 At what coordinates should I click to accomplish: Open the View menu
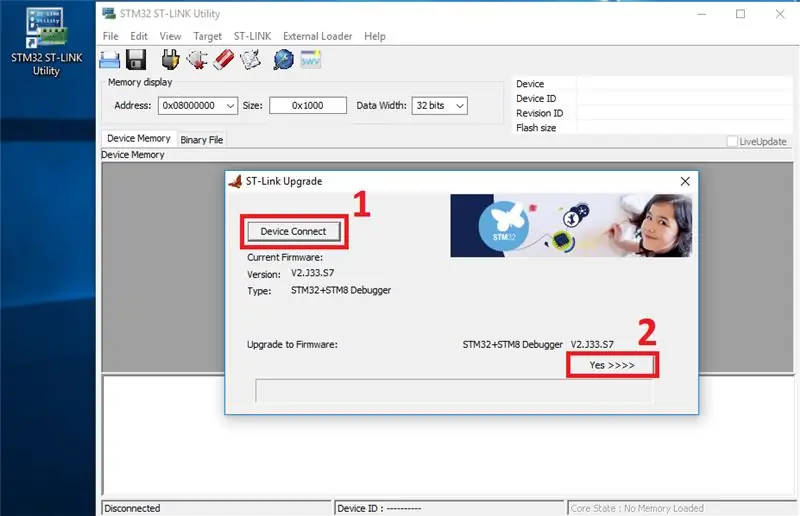tap(170, 36)
